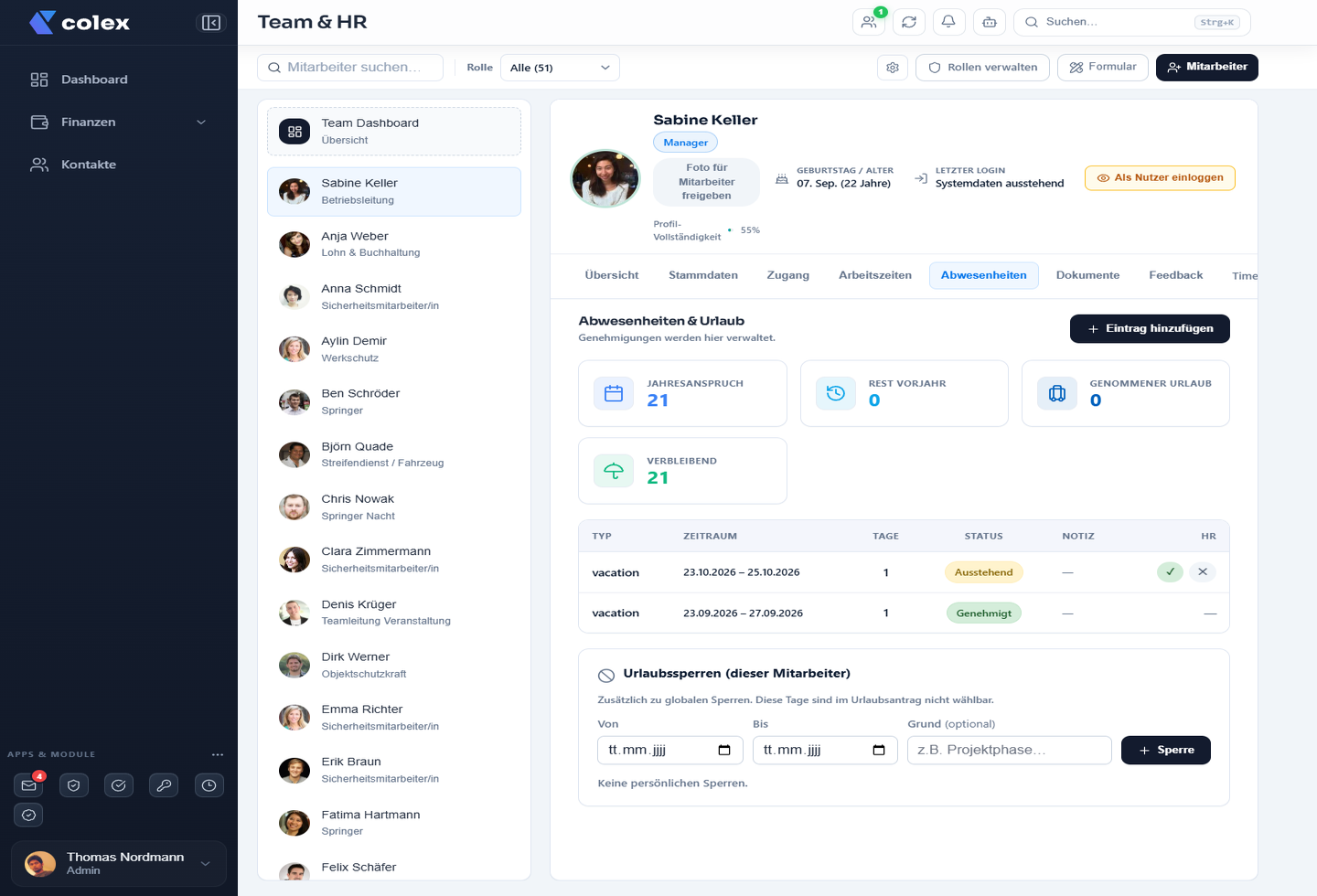Screen dimensions: 1317x896
Task: Select Anja Weber in employee list
Action: (394, 244)
